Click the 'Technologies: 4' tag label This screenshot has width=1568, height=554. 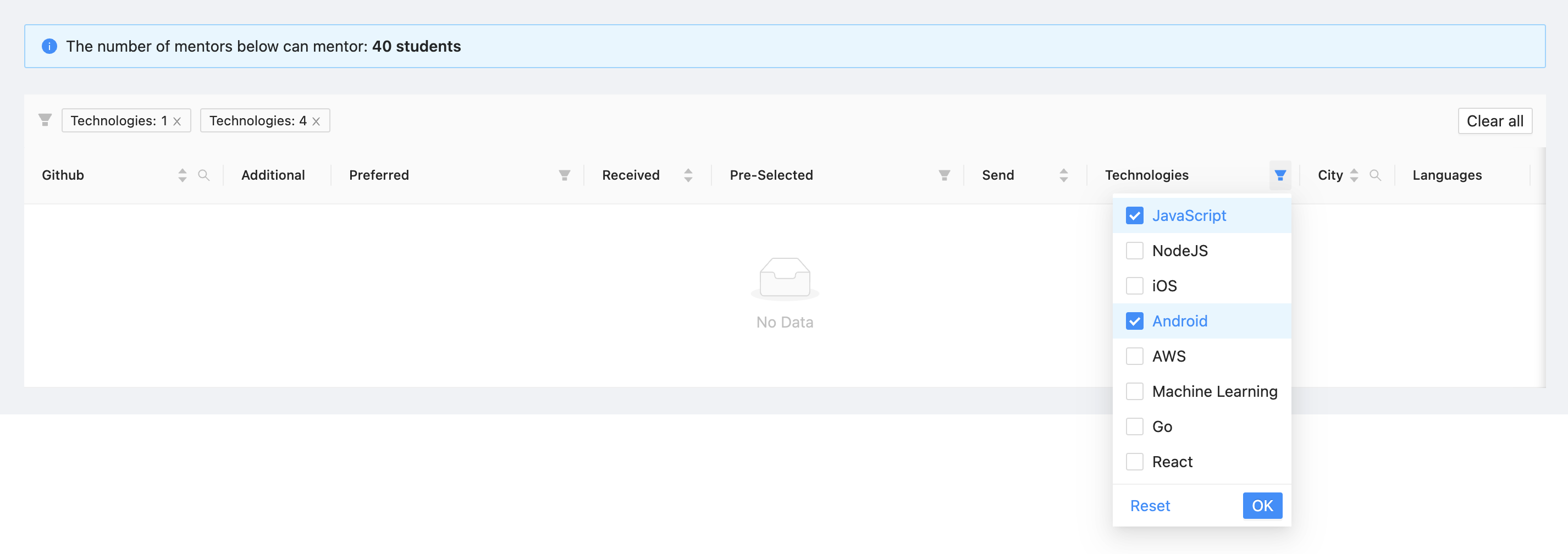click(x=257, y=121)
